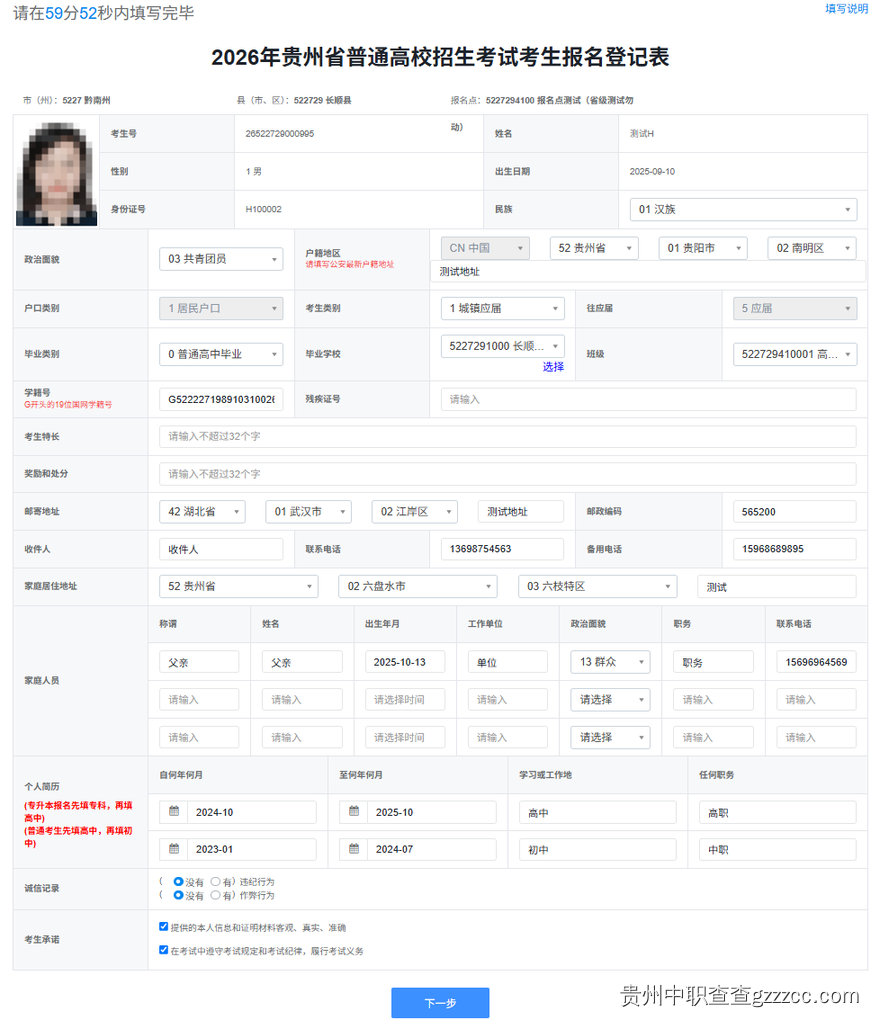880x1029 pixels.
Task: Expand the 邮寄地址 province dropdown 42 湖北省
Action: 201,512
